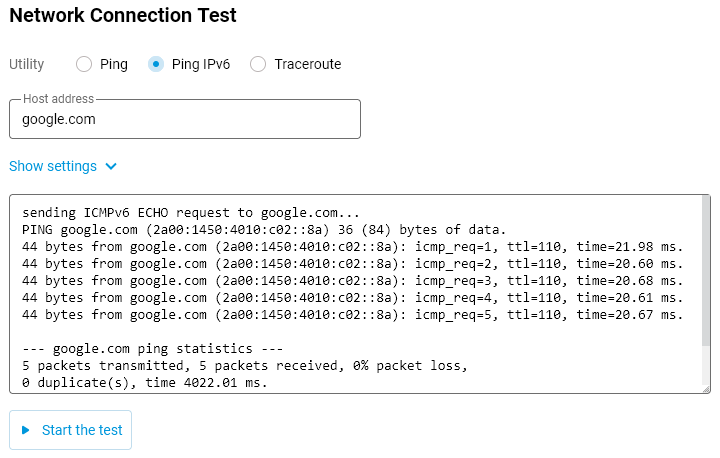Click the Ping label text
Screen dimensions: 720x458
[x=114, y=64]
